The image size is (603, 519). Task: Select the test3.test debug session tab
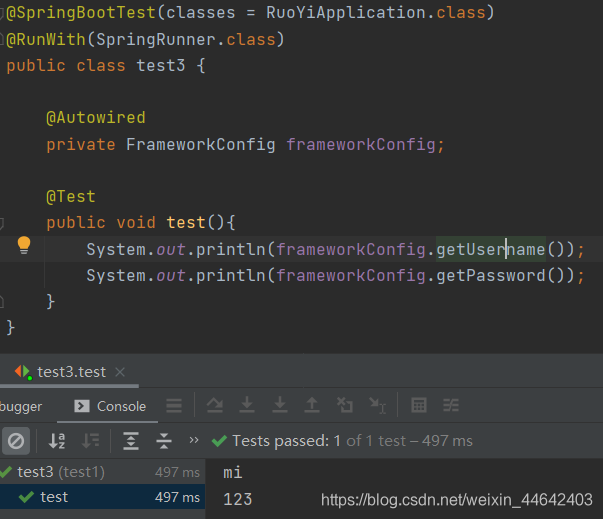coord(71,372)
